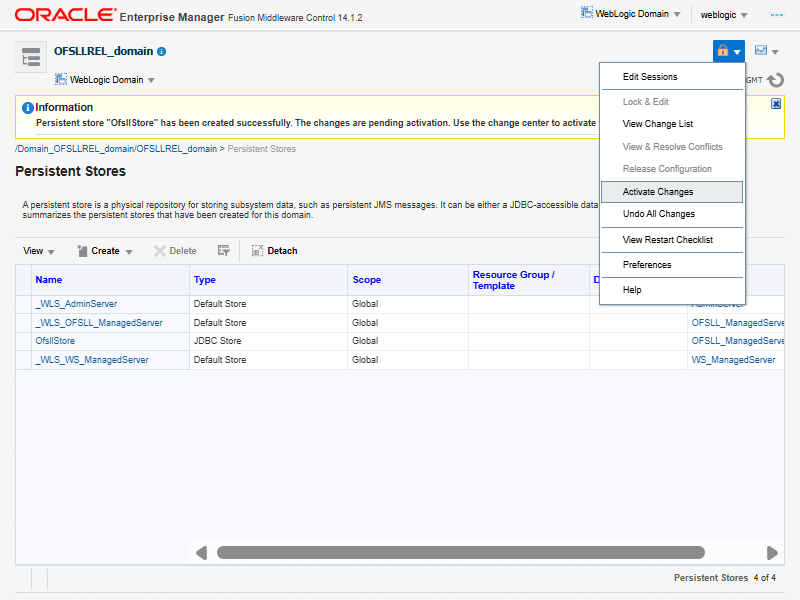Click the _WLS_AdminServer store link
The image size is (800, 600).
click(76, 304)
